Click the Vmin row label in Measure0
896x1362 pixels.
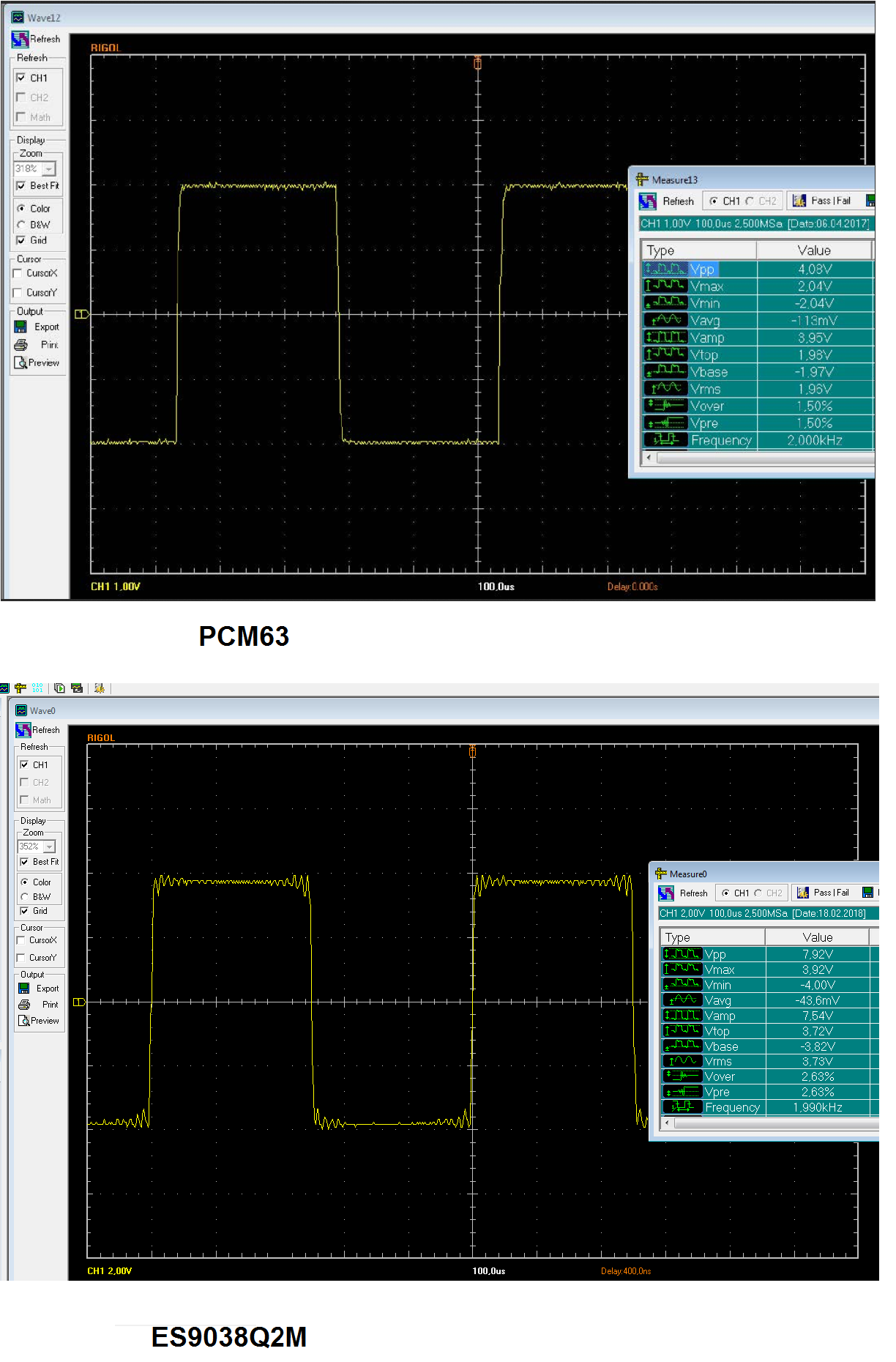717,985
